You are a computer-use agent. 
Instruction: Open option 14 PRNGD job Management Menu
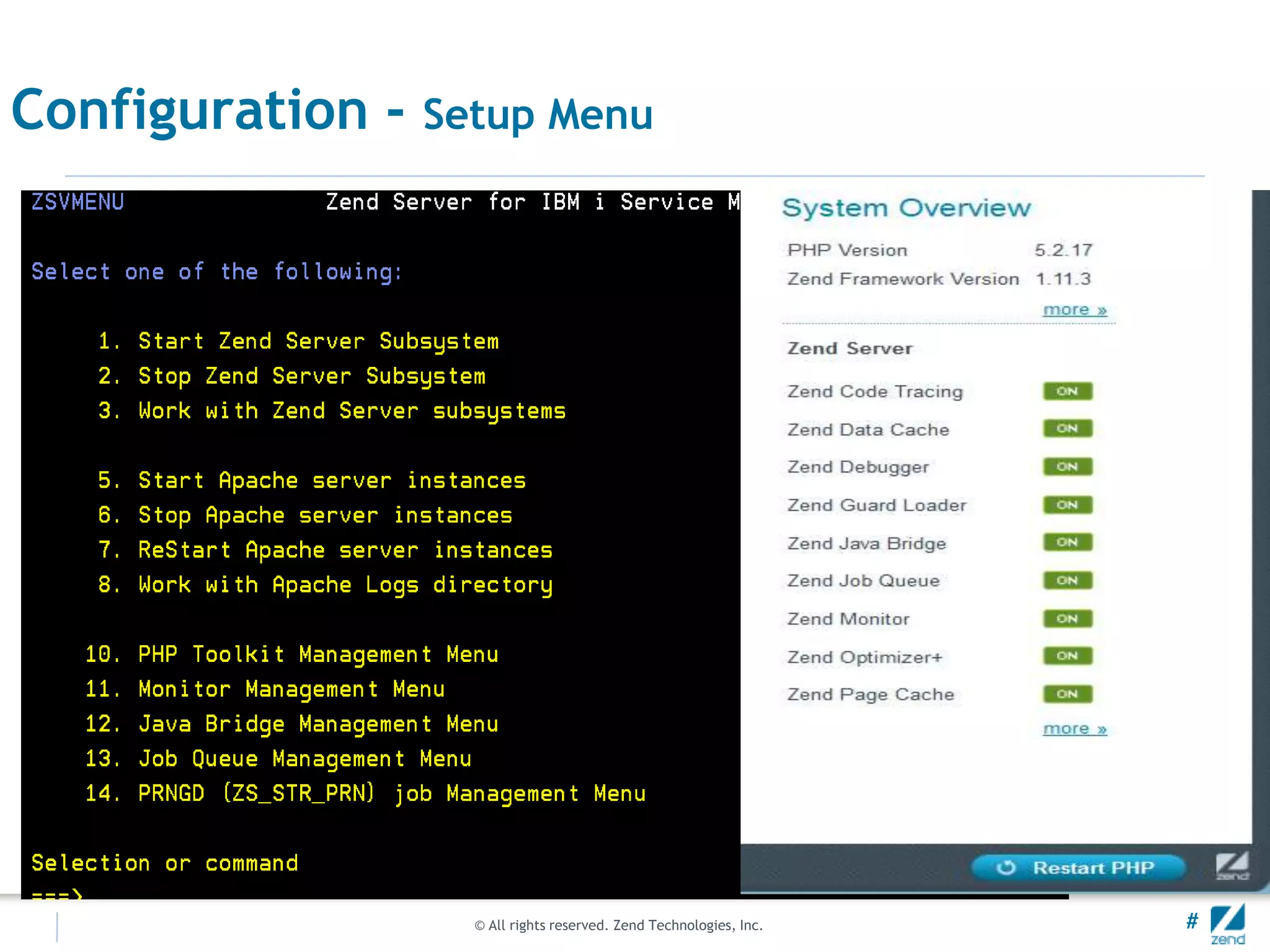tap(365, 793)
